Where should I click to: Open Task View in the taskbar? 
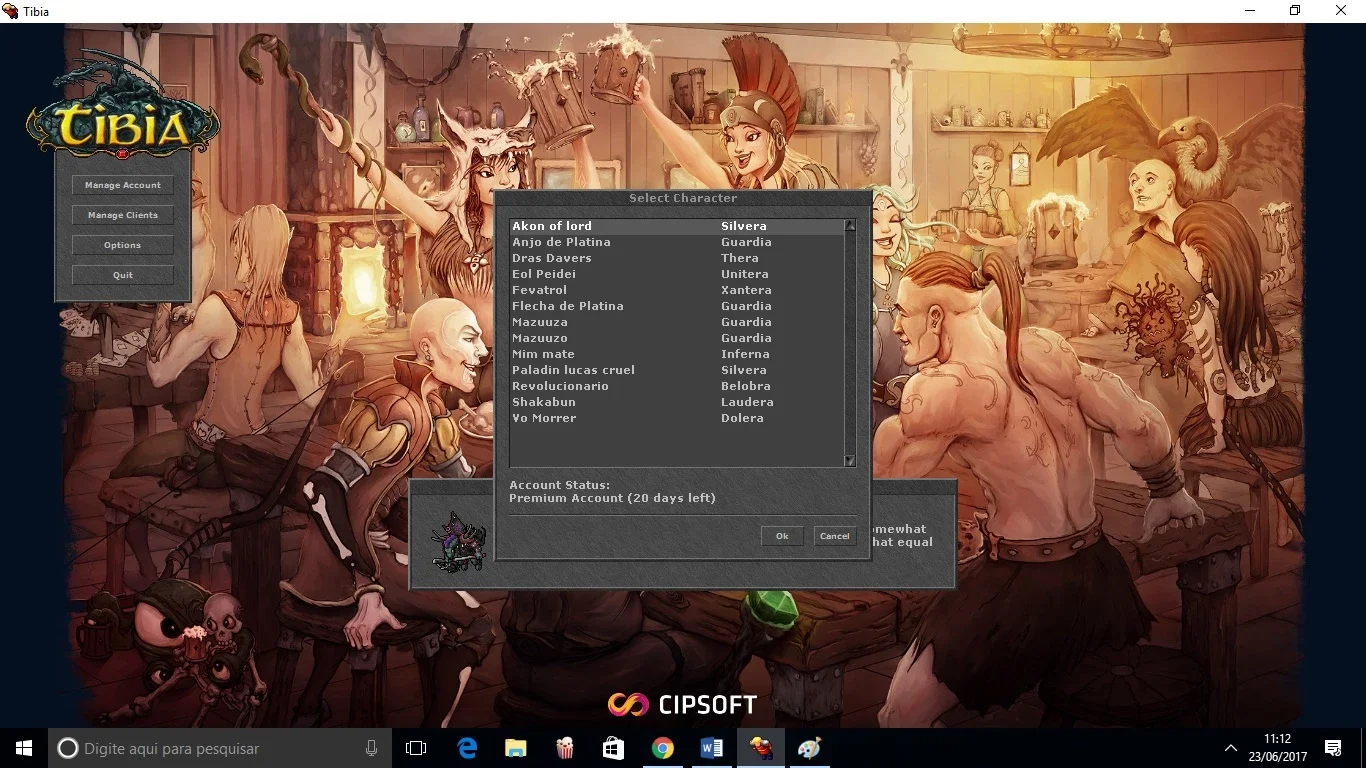point(416,748)
